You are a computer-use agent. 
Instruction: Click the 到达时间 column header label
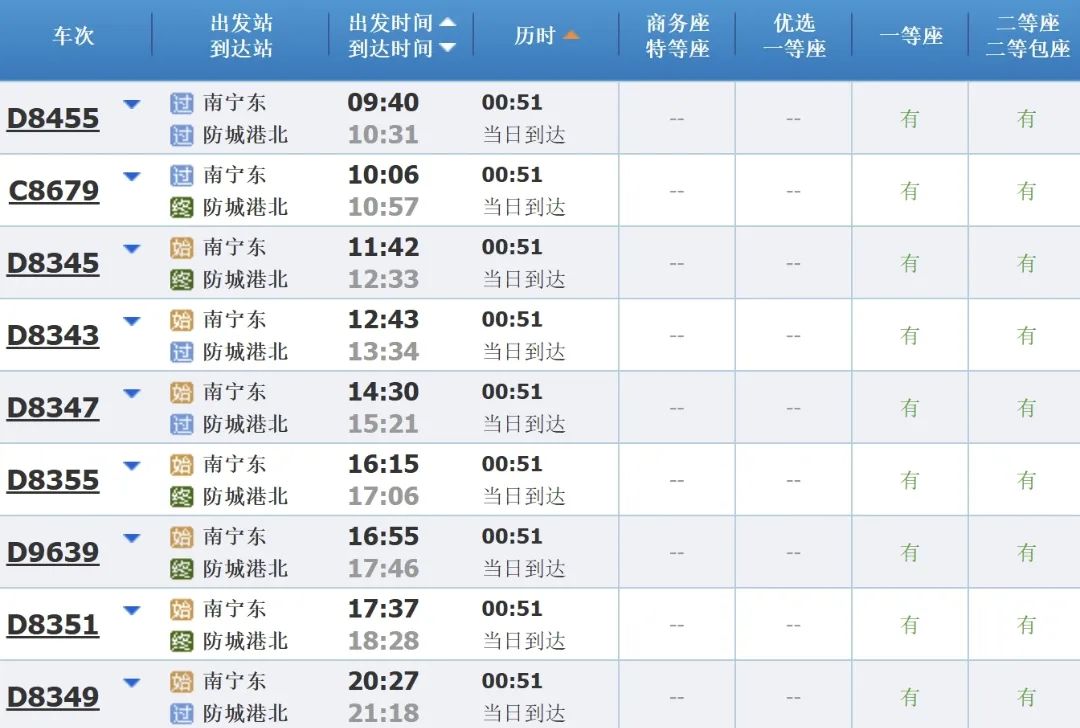coord(390,48)
